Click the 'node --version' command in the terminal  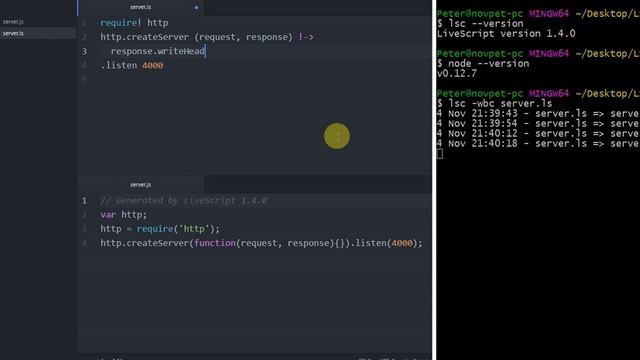[x=489, y=64]
